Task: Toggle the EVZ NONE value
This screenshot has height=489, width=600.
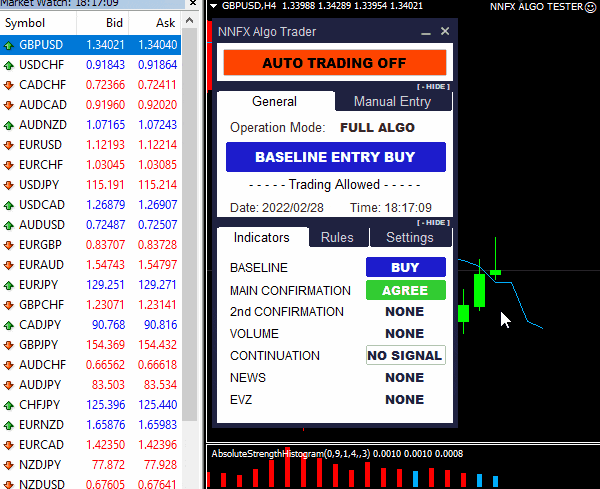Action: pos(404,399)
